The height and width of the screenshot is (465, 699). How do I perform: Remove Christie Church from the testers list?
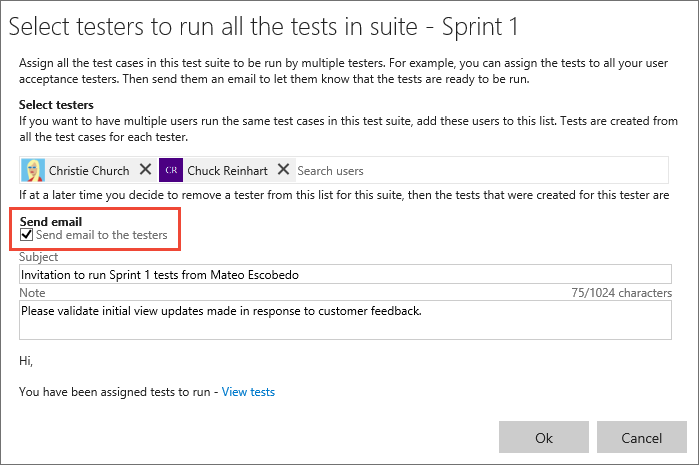145,170
